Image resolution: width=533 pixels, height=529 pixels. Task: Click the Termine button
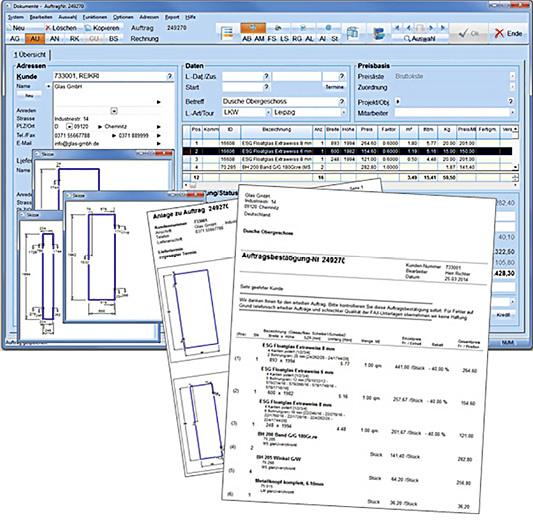tap(334, 87)
